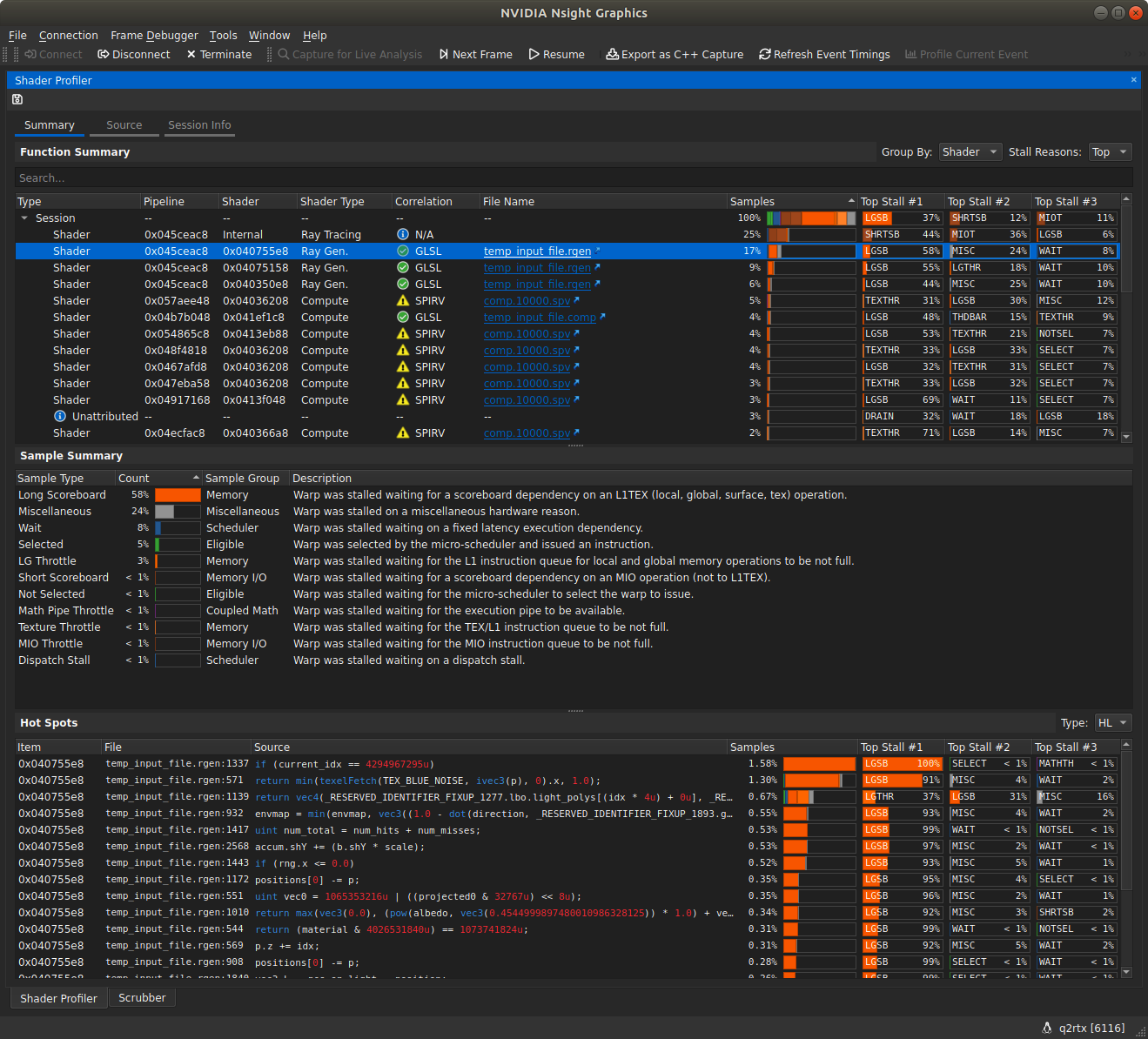Open external link icon in 0x040350e8 row
The height and width of the screenshot is (1039, 1148).
tap(597, 284)
